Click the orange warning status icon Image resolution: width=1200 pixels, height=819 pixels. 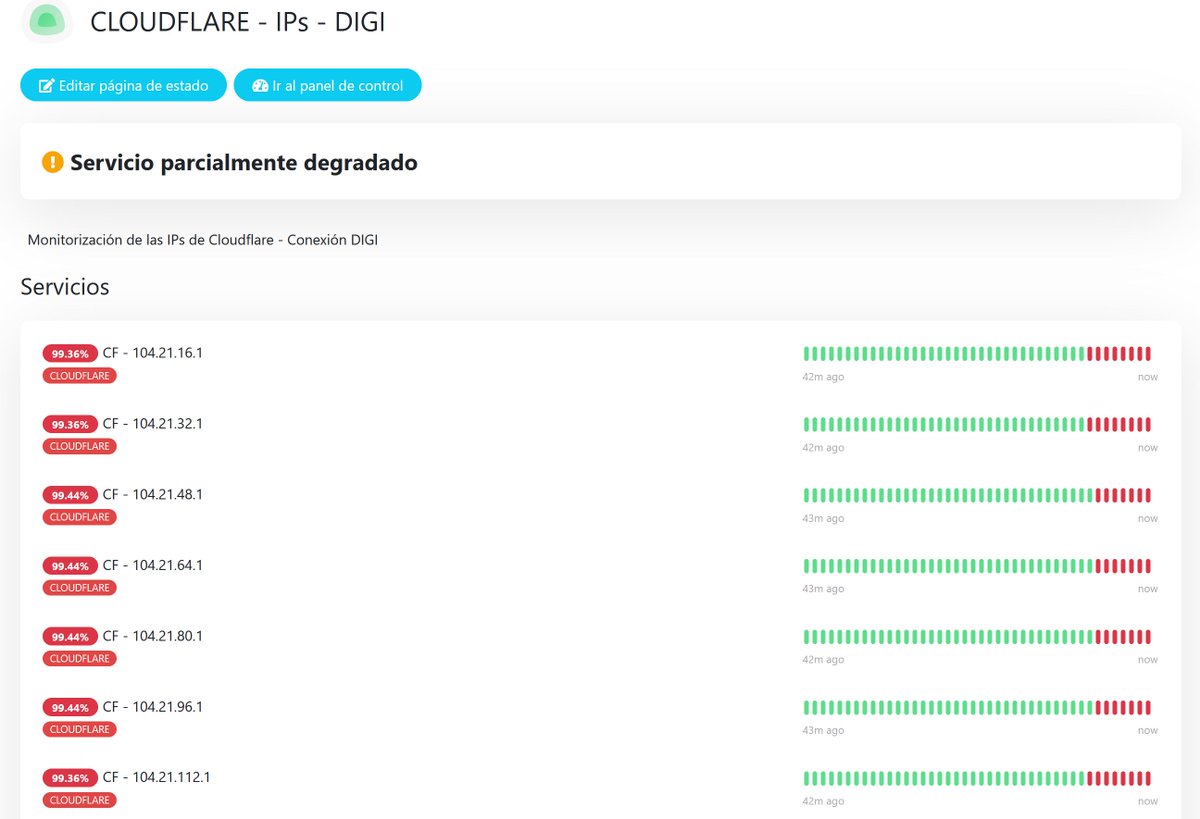click(52, 162)
